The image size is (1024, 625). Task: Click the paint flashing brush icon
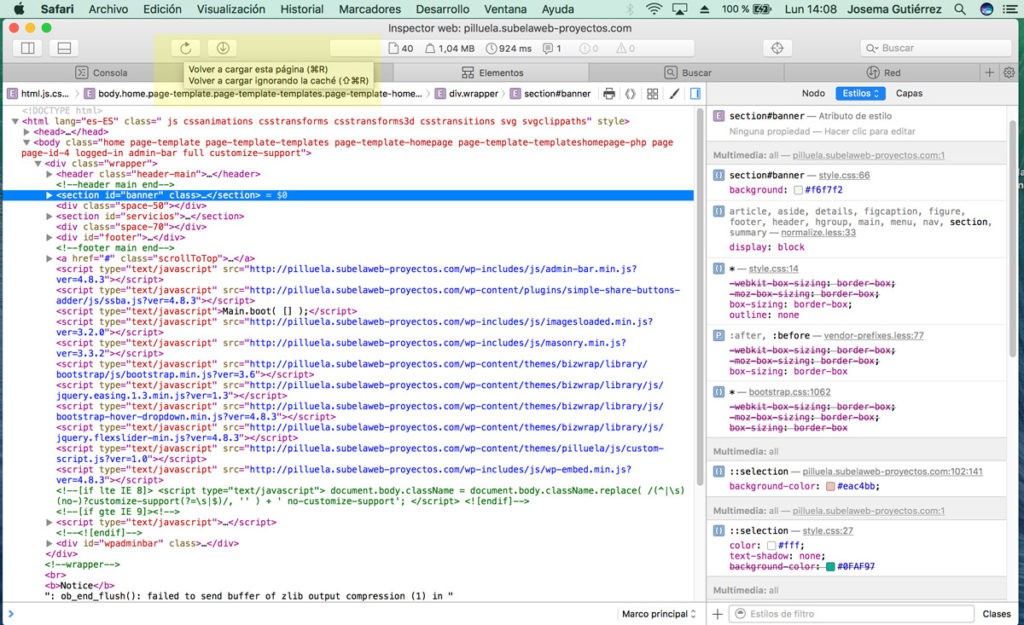point(674,94)
